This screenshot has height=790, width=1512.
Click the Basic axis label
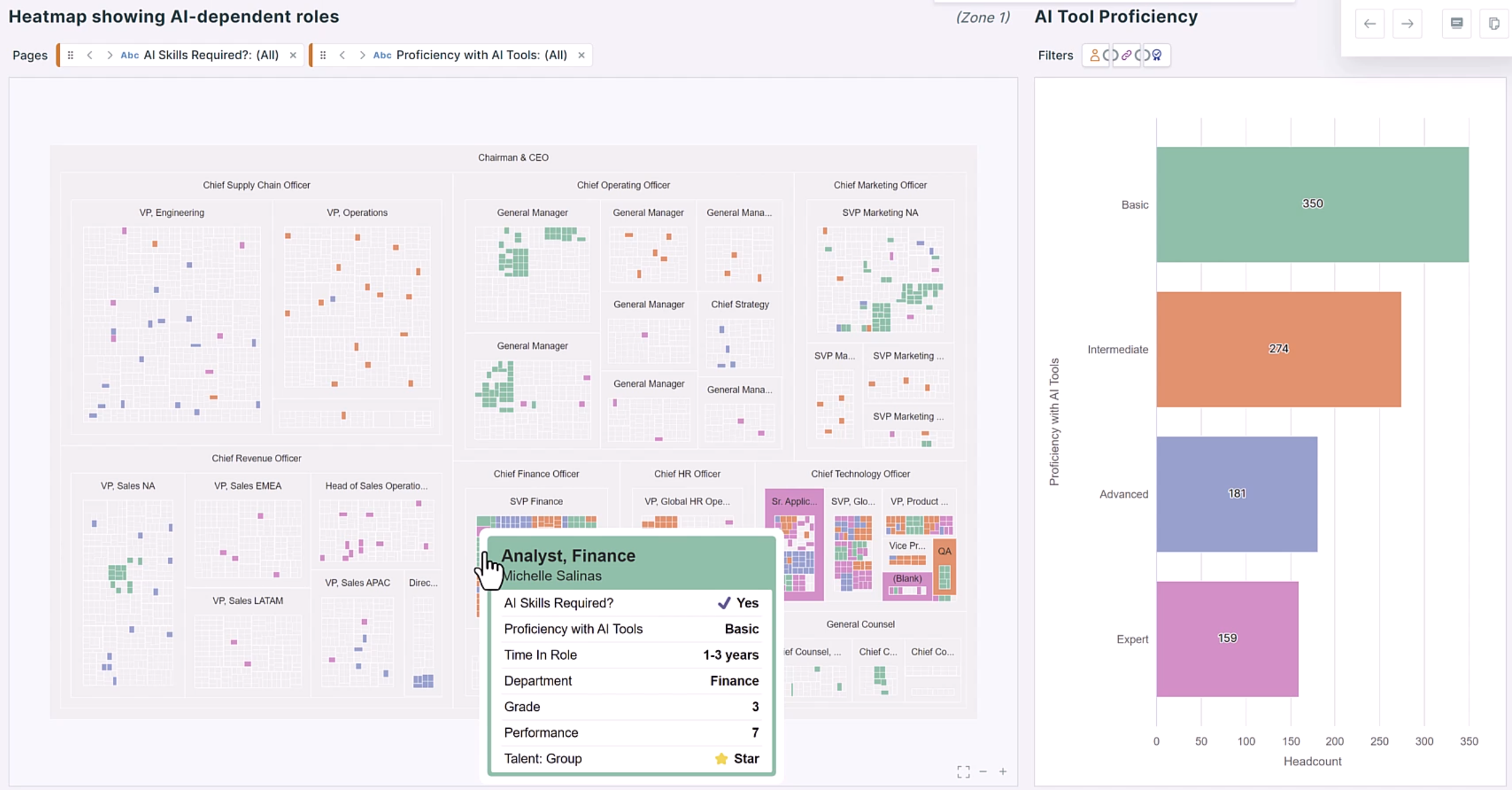[1134, 205]
